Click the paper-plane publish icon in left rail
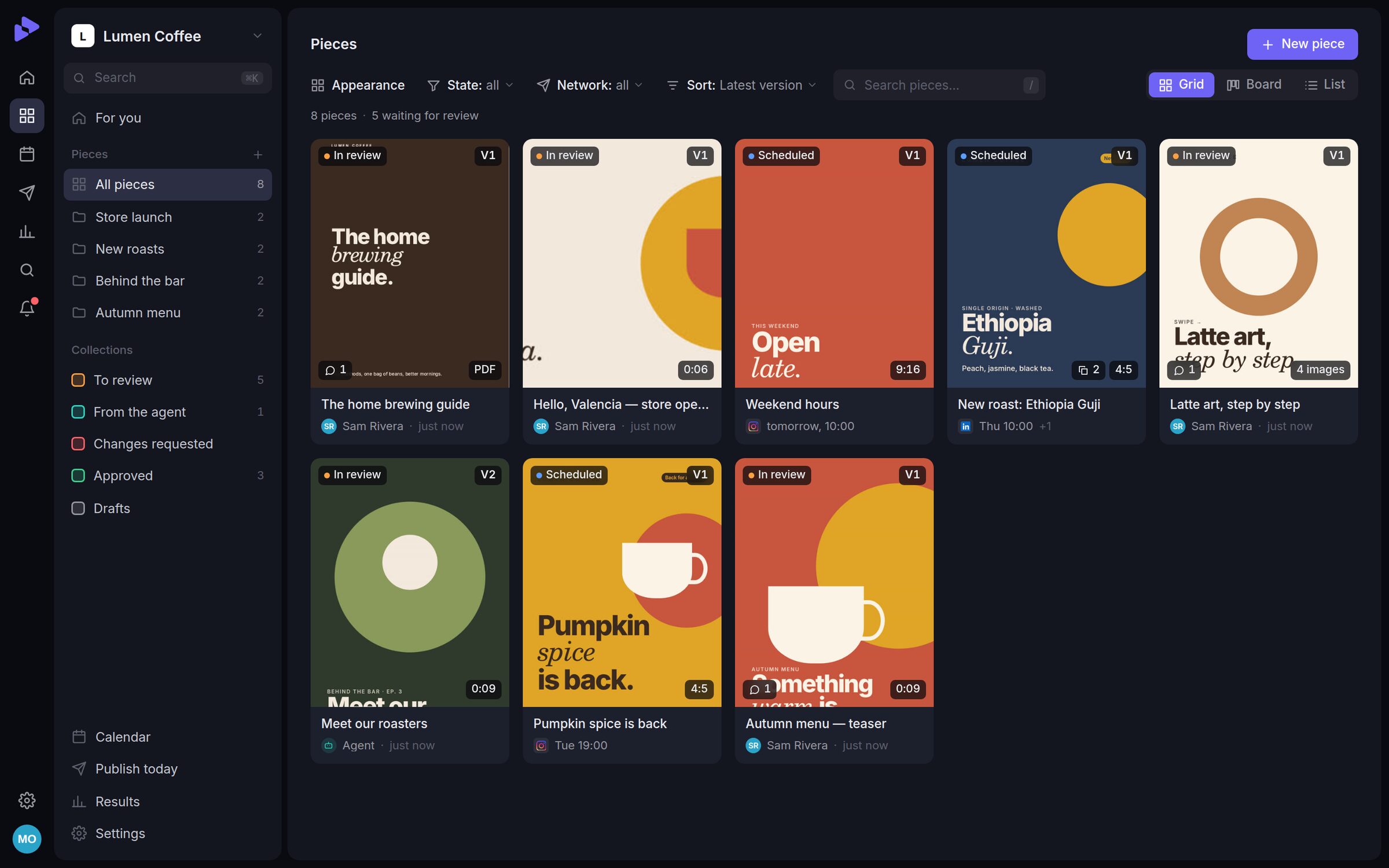The image size is (1389, 868). [27, 193]
